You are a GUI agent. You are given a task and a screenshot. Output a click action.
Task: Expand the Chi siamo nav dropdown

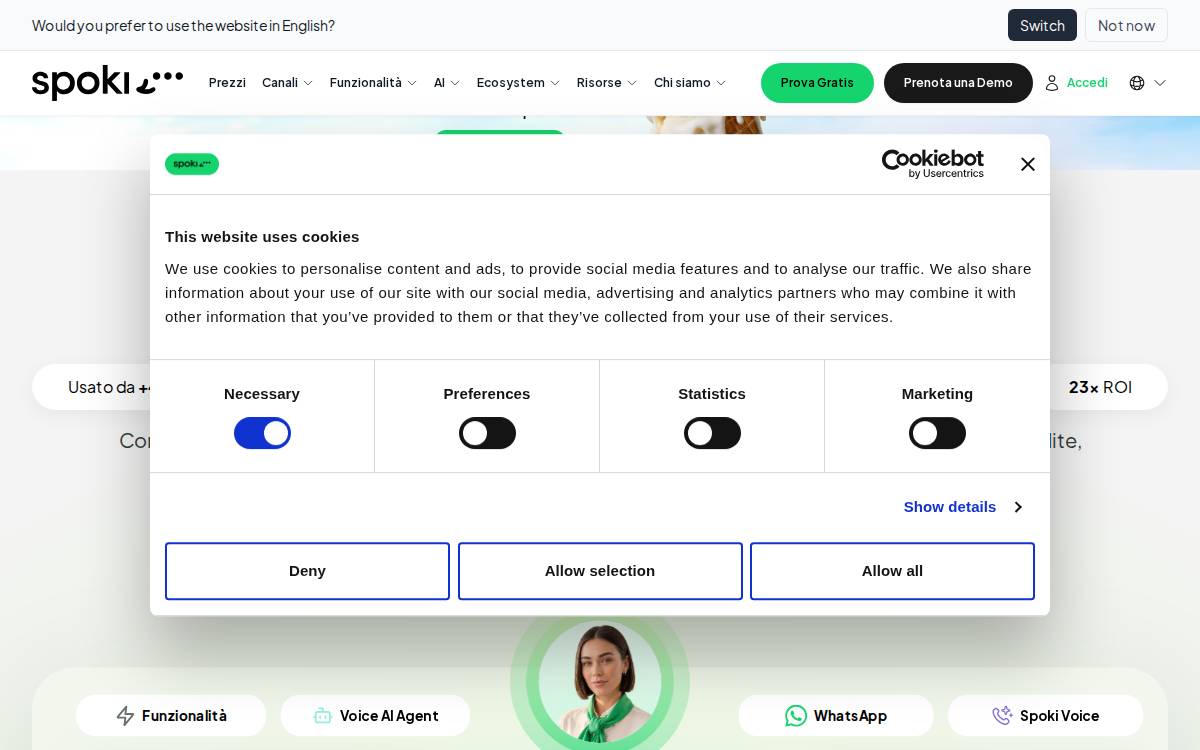690,83
